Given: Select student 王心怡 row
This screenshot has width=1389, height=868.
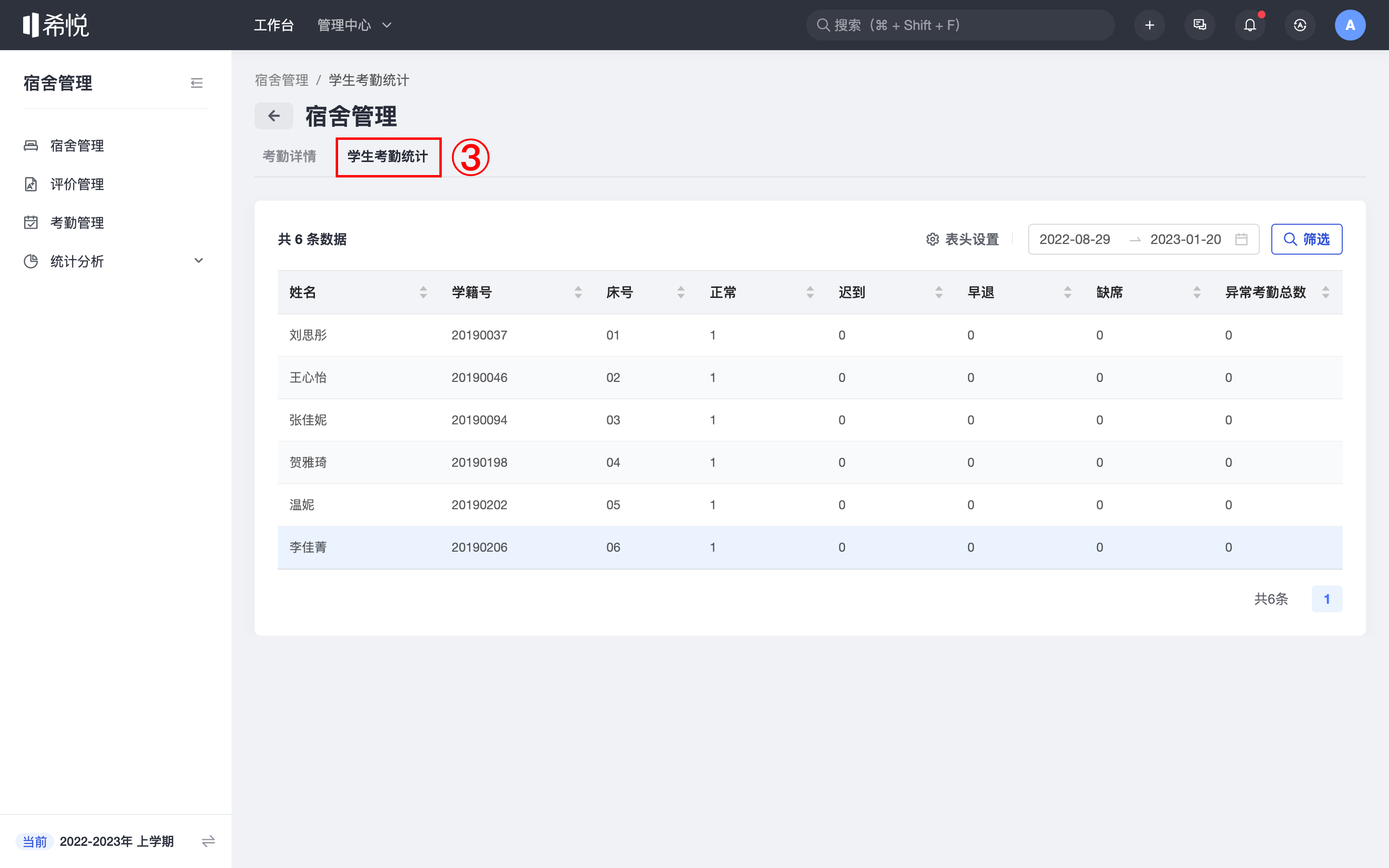Looking at the screenshot, I should [x=809, y=377].
